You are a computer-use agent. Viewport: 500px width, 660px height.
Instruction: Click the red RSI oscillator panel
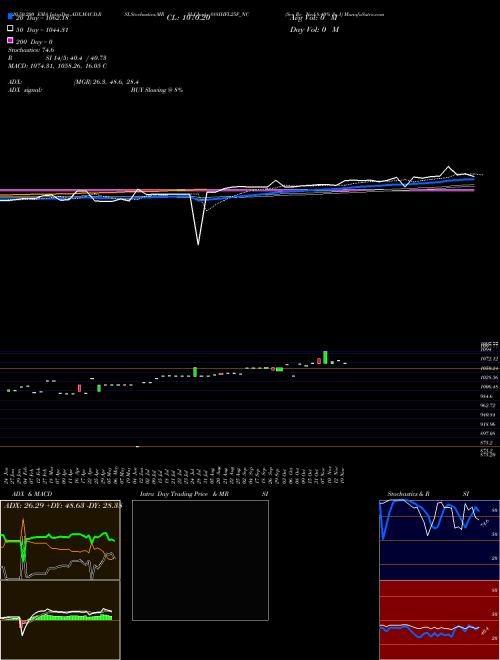click(439, 620)
